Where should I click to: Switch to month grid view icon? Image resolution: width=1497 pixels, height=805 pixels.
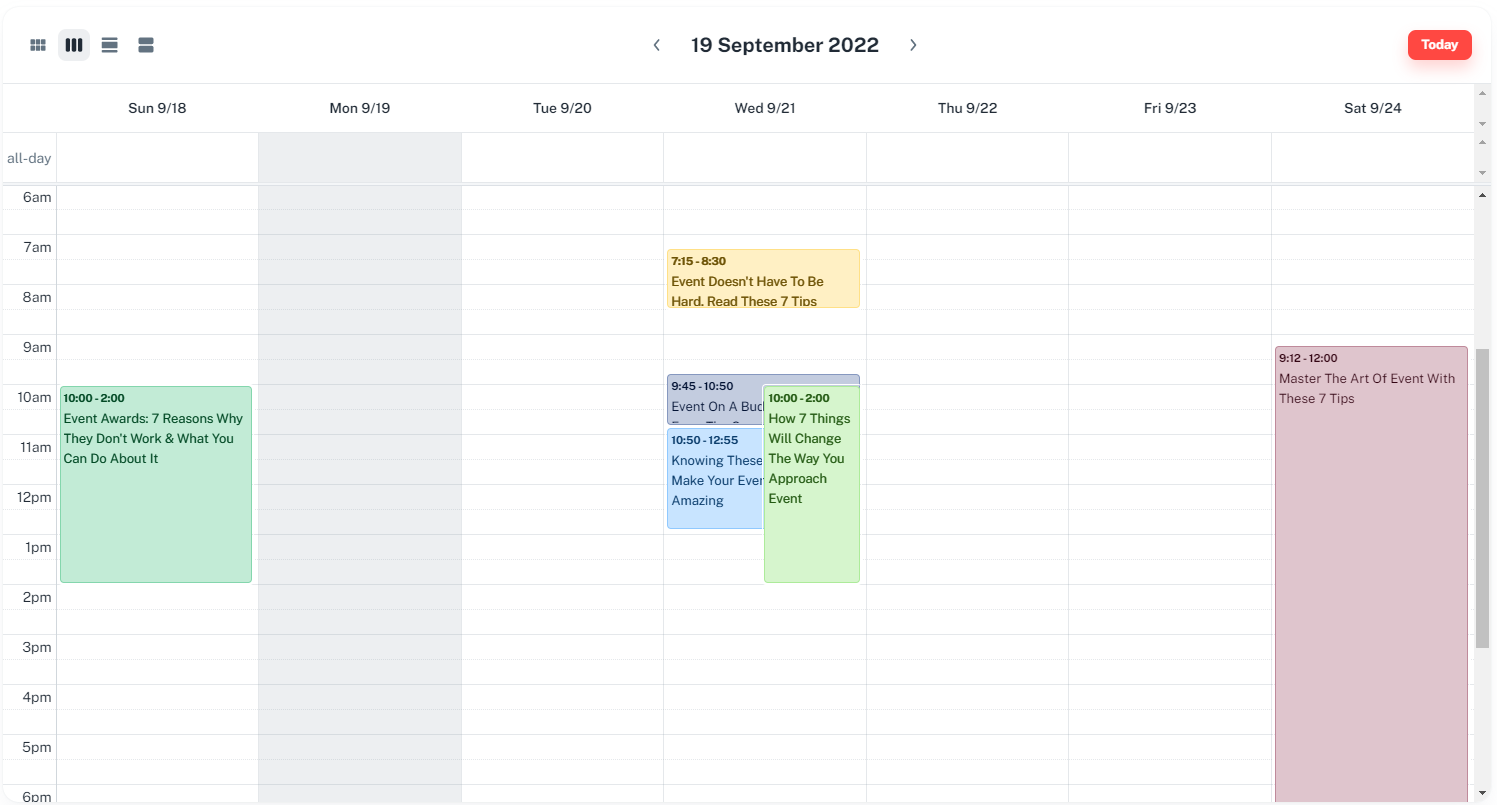pos(38,45)
